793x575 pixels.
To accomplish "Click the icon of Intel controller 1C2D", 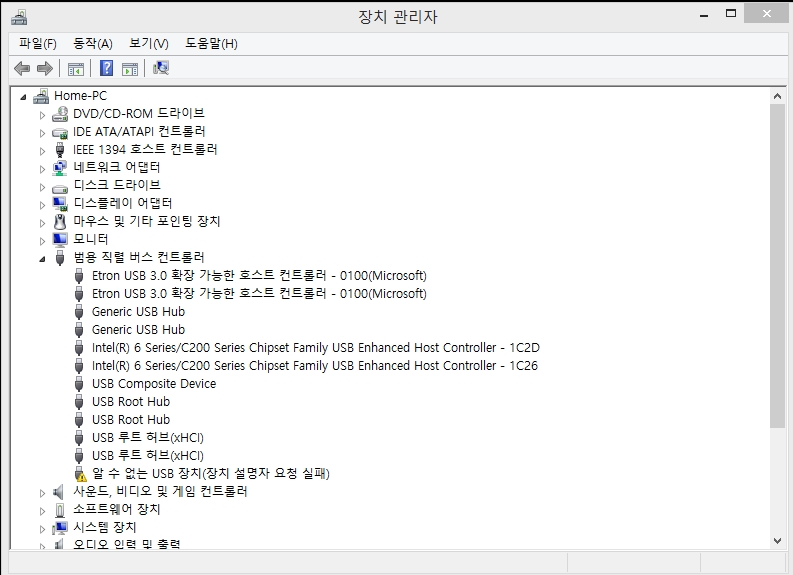I will (x=79, y=348).
